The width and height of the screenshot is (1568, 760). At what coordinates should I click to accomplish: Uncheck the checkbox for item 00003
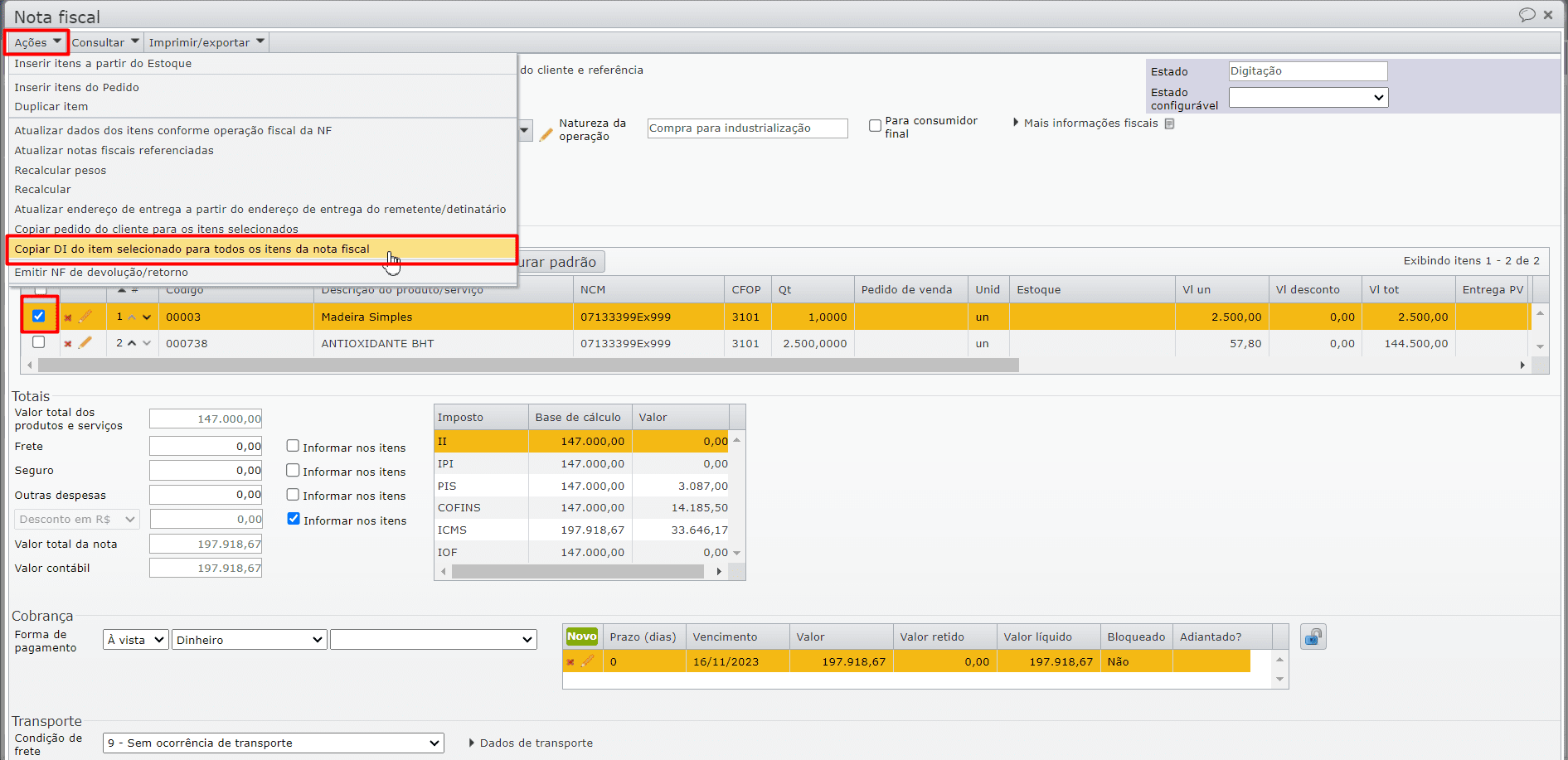38,316
